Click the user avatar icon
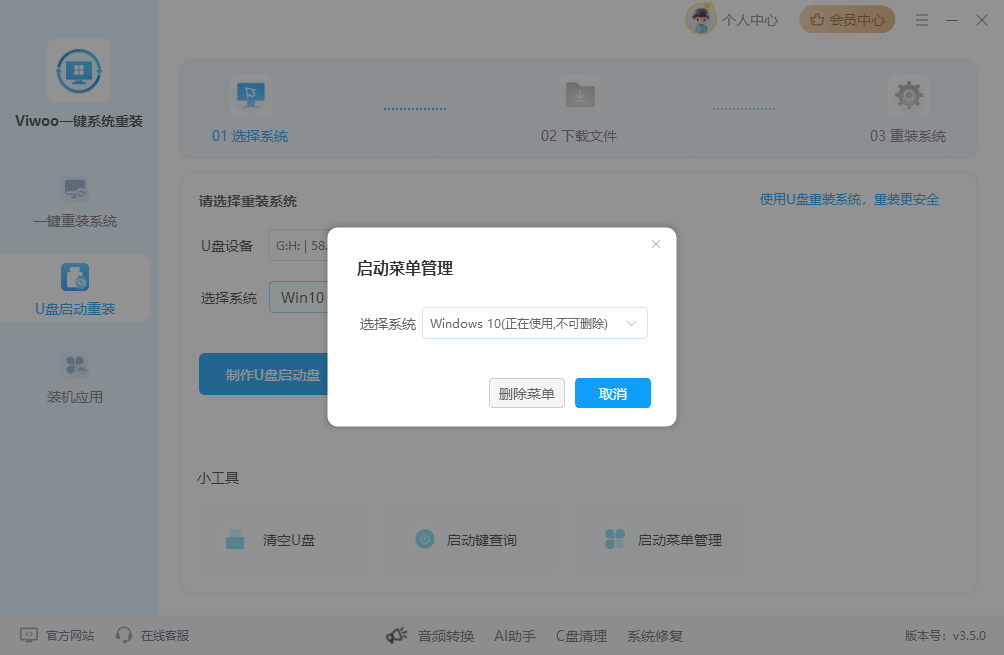The width and height of the screenshot is (1004, 655). click(x=700, y=19)
